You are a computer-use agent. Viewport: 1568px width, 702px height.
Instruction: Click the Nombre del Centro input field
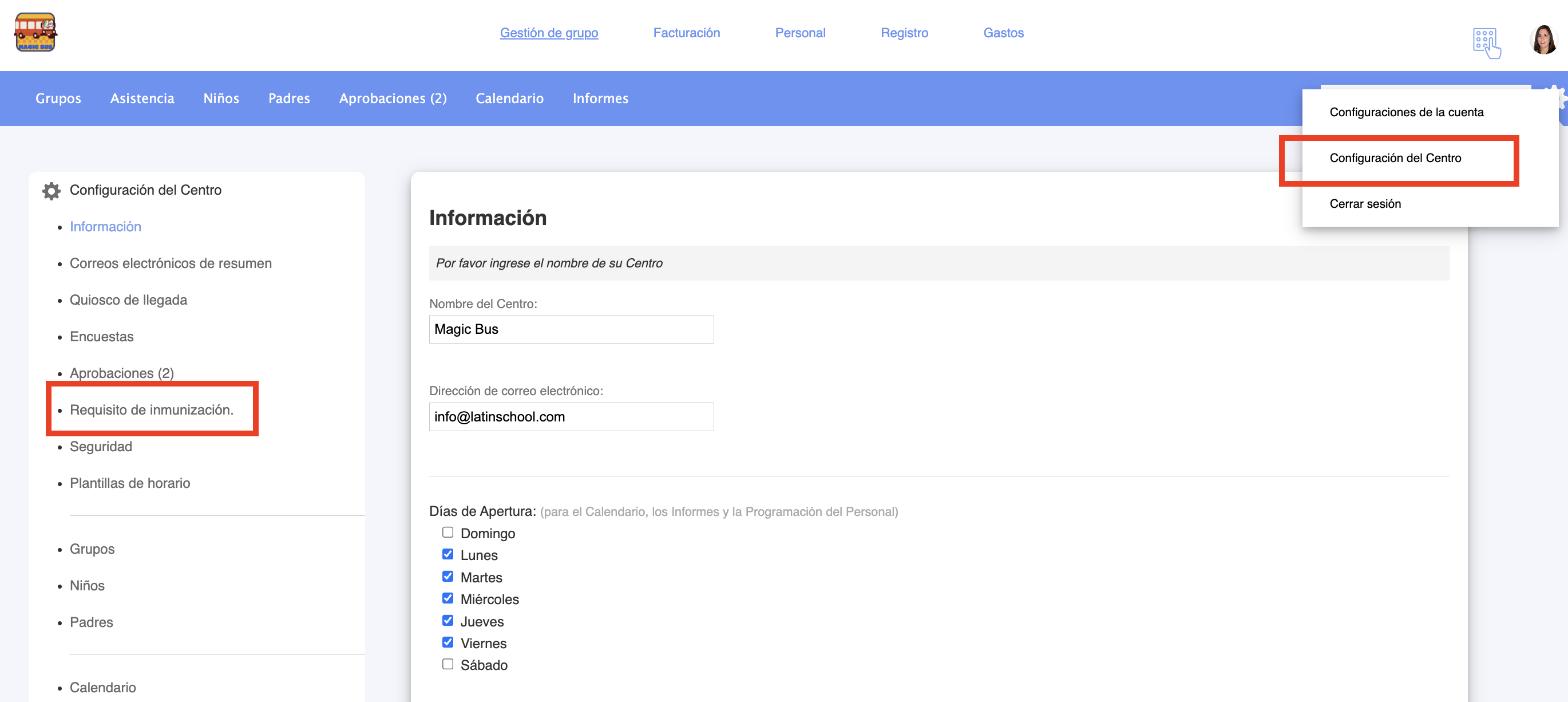[x=571, y=329]
